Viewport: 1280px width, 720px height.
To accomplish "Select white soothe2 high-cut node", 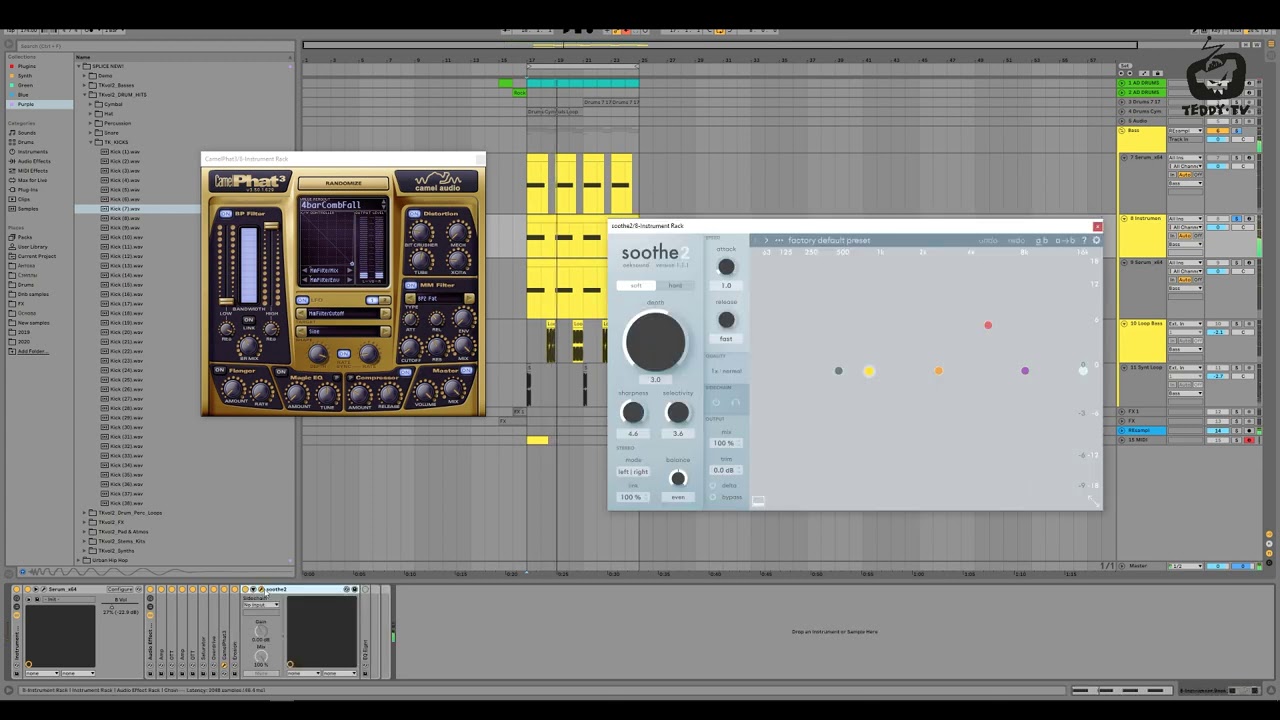I will tap(1083, 371).
